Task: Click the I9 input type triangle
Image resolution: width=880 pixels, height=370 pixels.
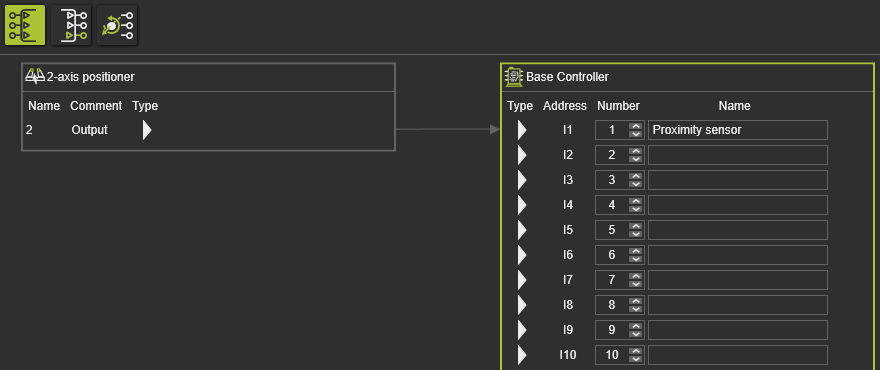Action: coord(522,330)
